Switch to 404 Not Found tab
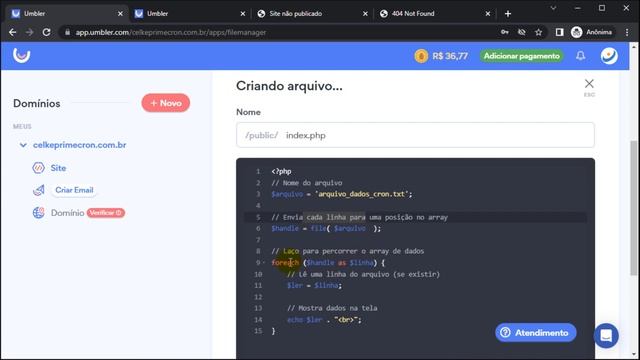Image resolution: width=640 pixels, height=360 pixels. [x=435, y=13]
